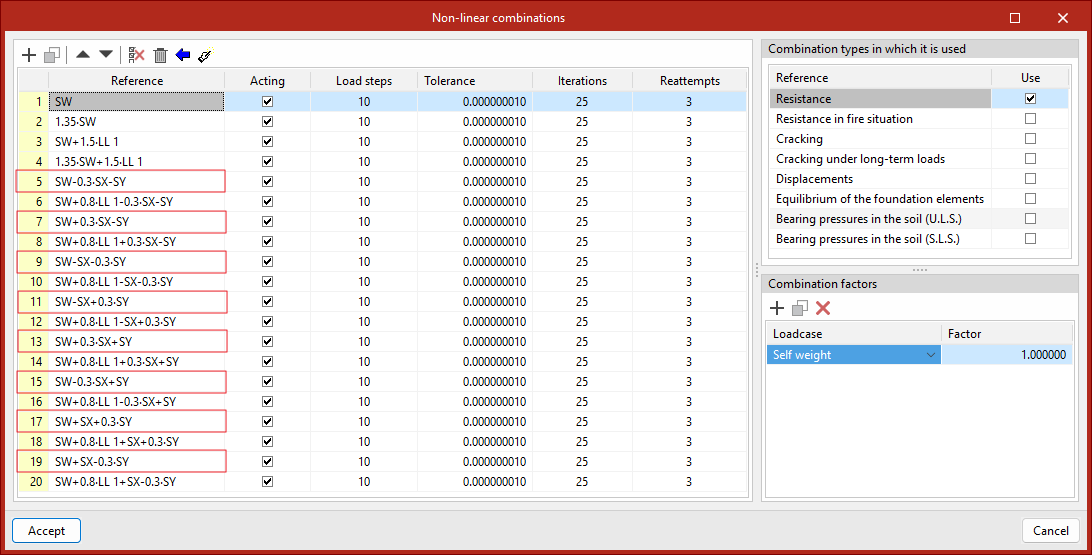Click the trash can delete icon
Screen dimensions: 1092x555
tap(160, 55)
